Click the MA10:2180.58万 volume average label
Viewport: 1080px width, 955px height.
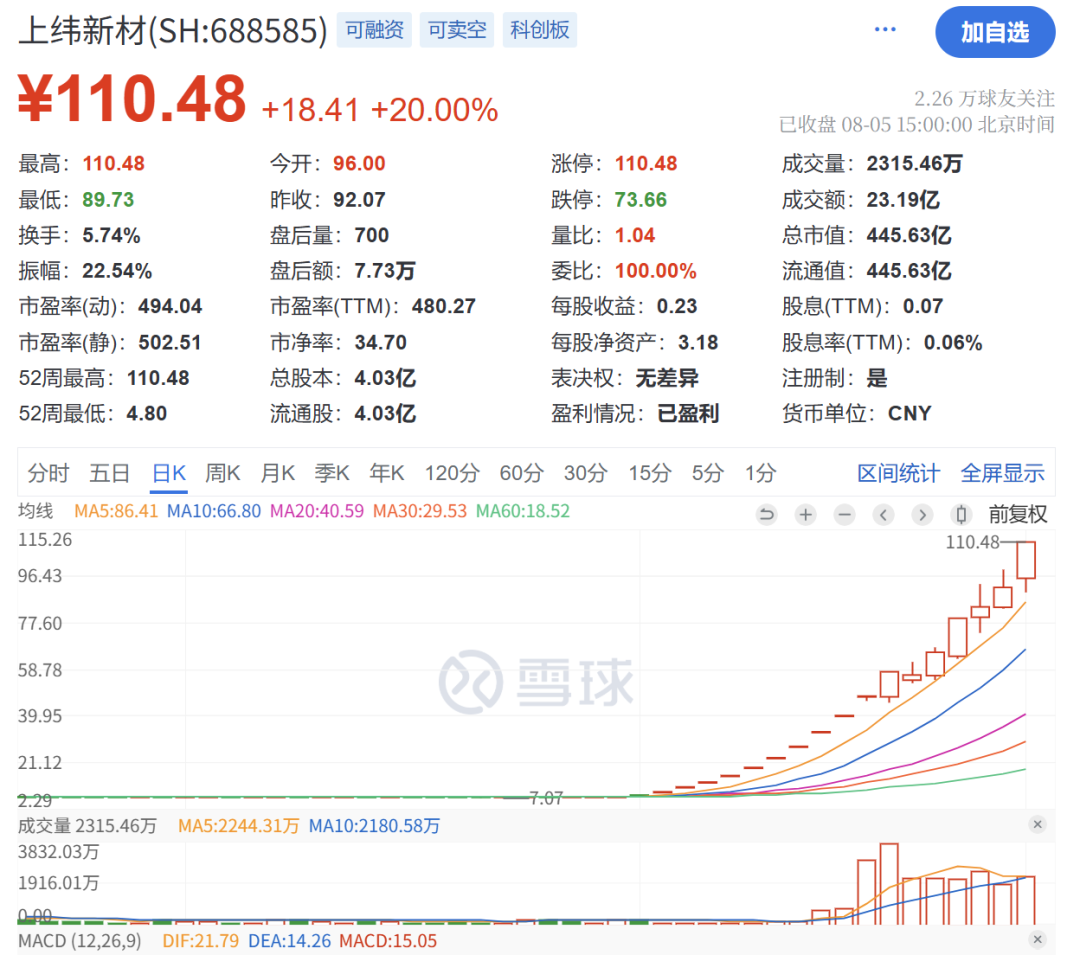tap(374, 826)
